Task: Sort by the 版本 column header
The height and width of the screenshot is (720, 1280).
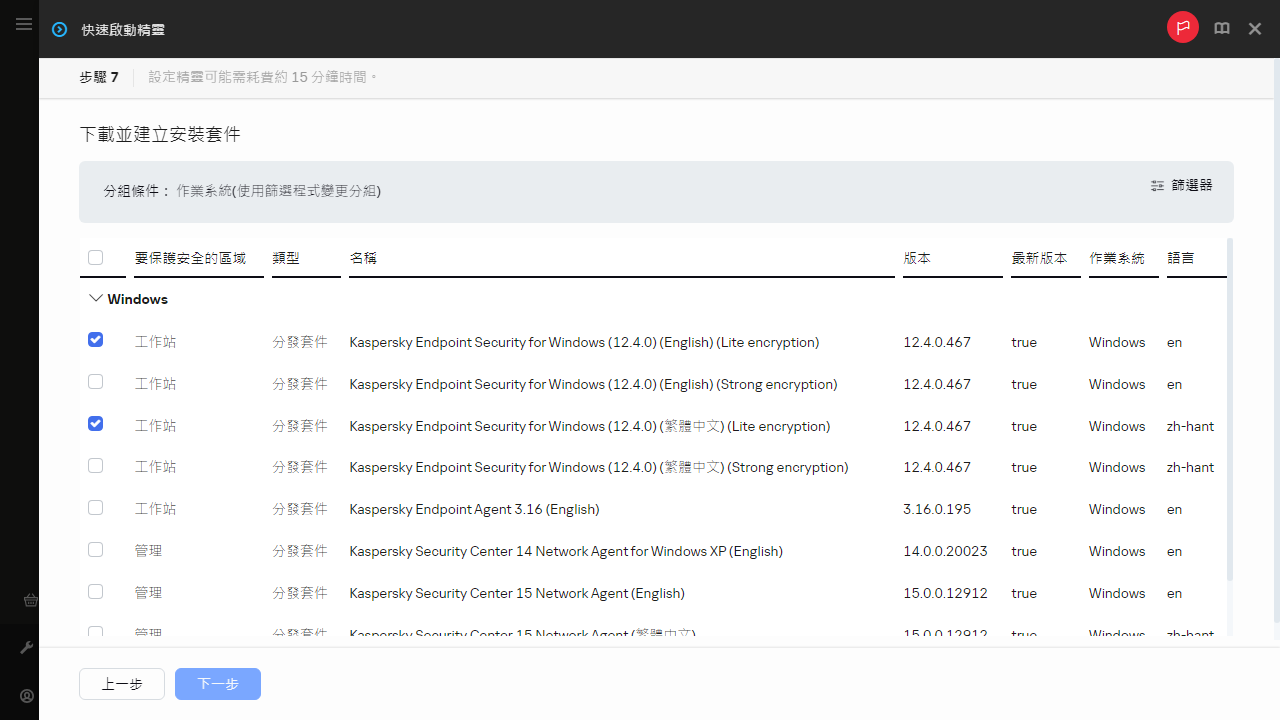Action: [917, 258]
